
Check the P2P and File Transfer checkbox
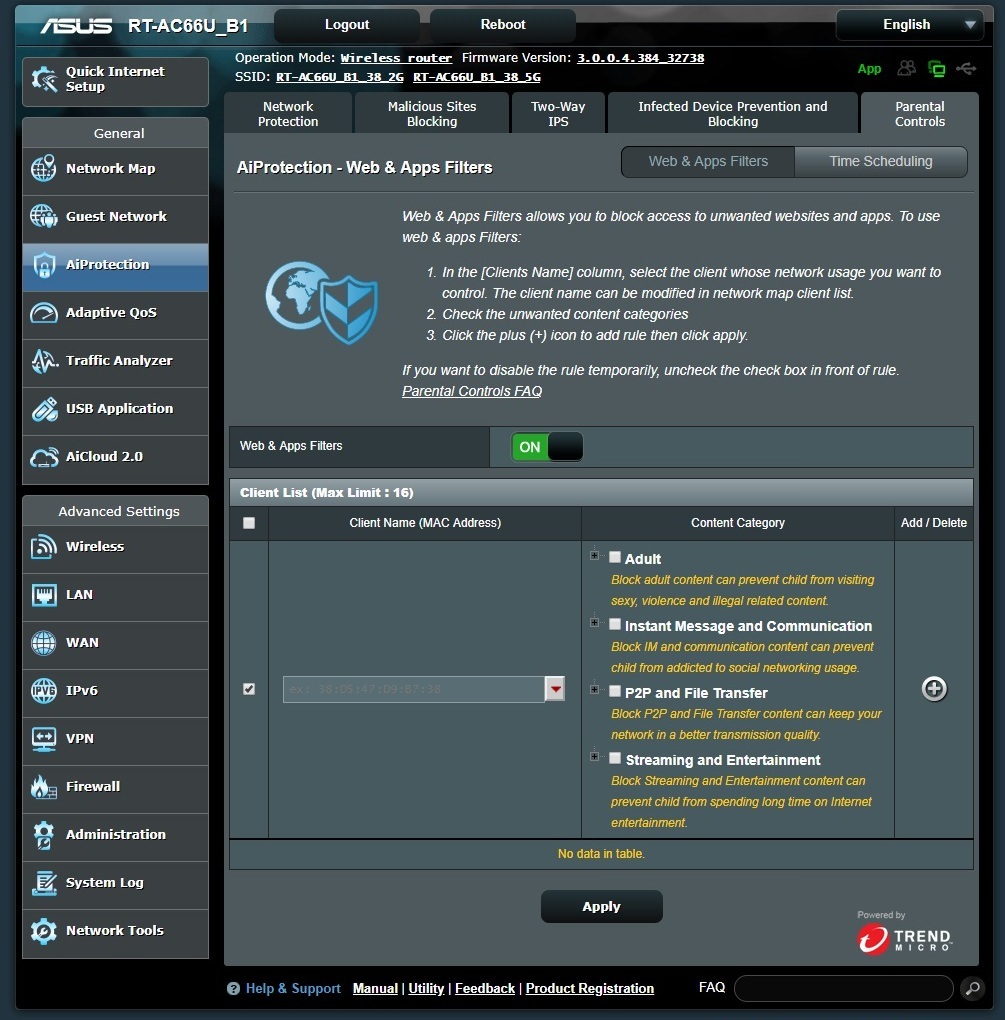(x=615, y=691)
